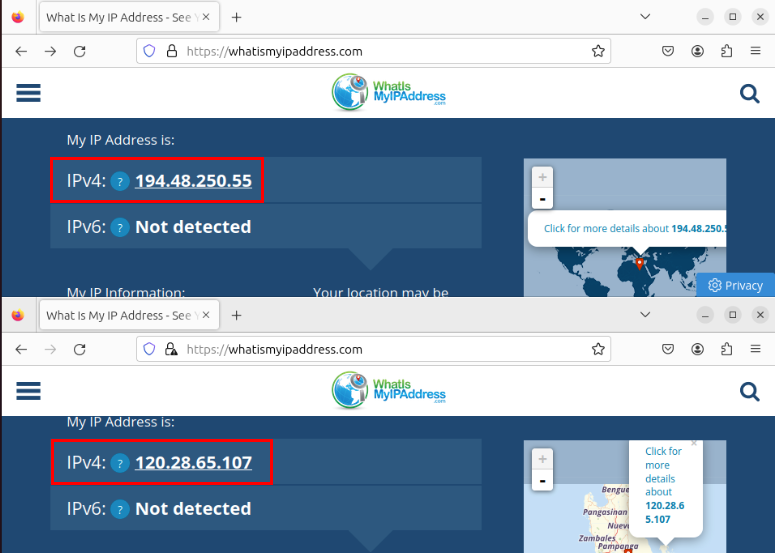775x553 pixels.
Task: Zoom out map in bottom window
Action: (x=542, y=480)
